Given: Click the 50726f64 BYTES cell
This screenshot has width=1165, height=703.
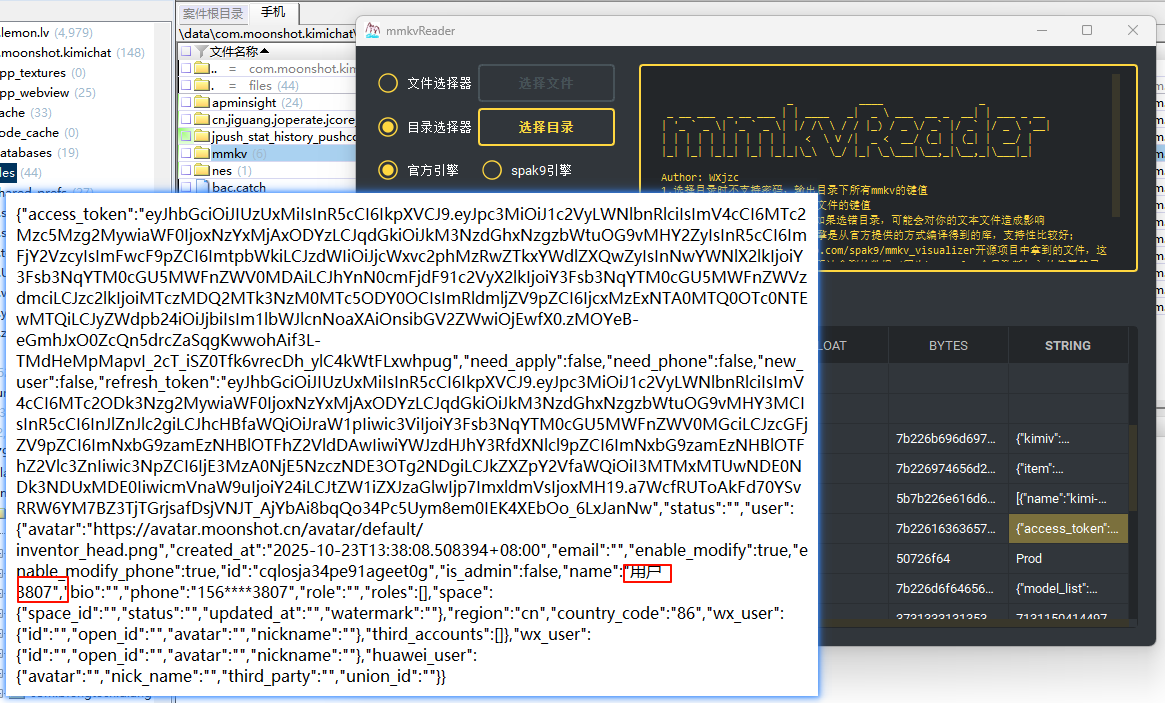Looking at the screenshot, I should (948, 558).
